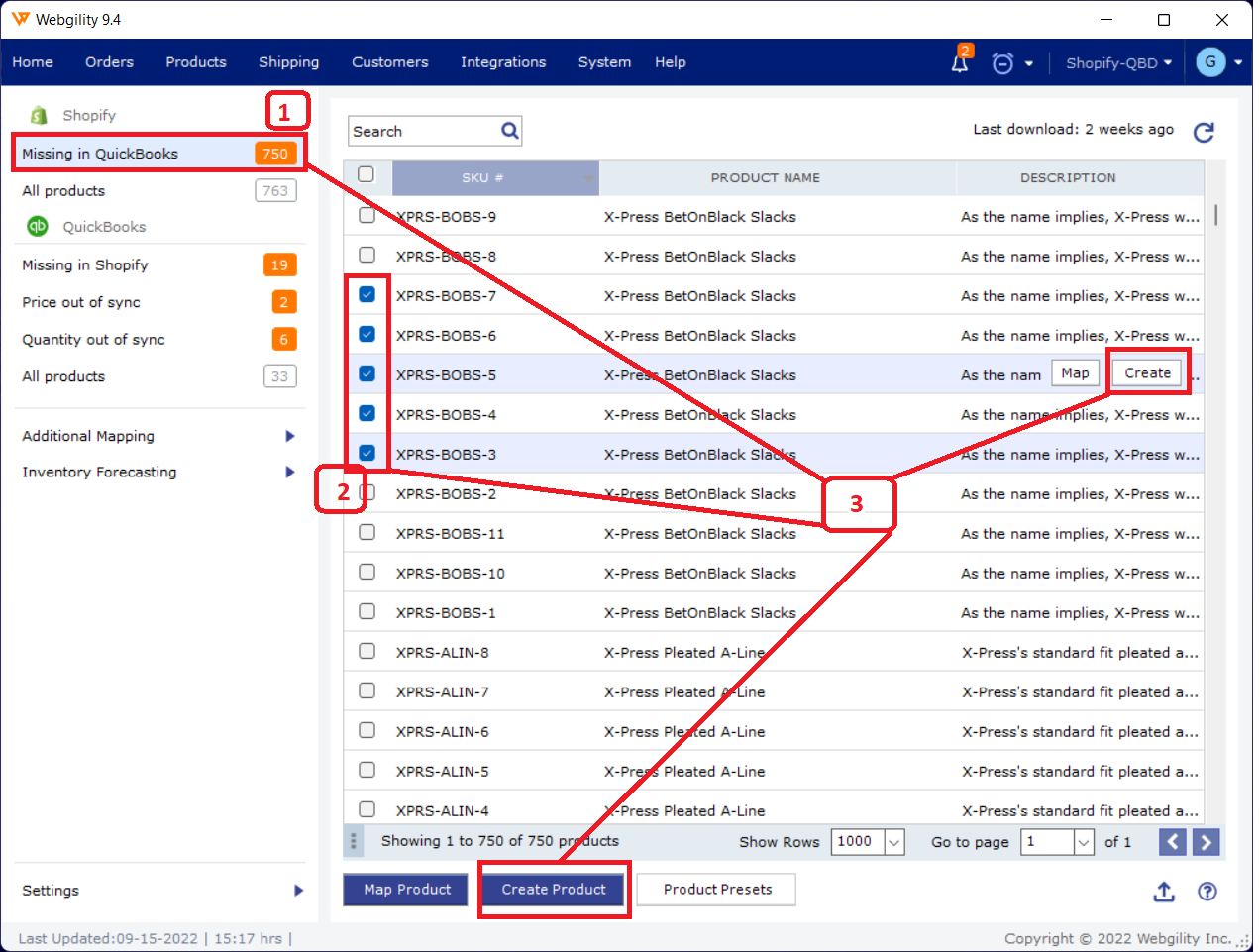Uncheck the box for XPRS-BOBS-6
1260x952 pixels.
(367, 334)
